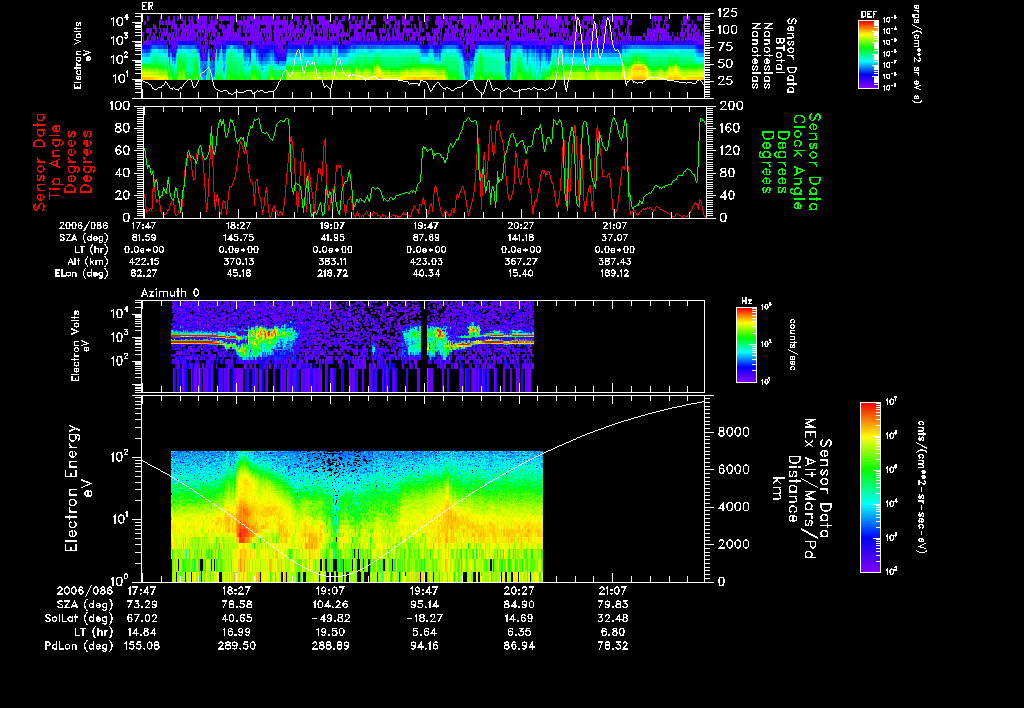The width and height of the screenshot is (1024, 708).
Task: Click the "160" clock angle tick label
Action: 729,128
